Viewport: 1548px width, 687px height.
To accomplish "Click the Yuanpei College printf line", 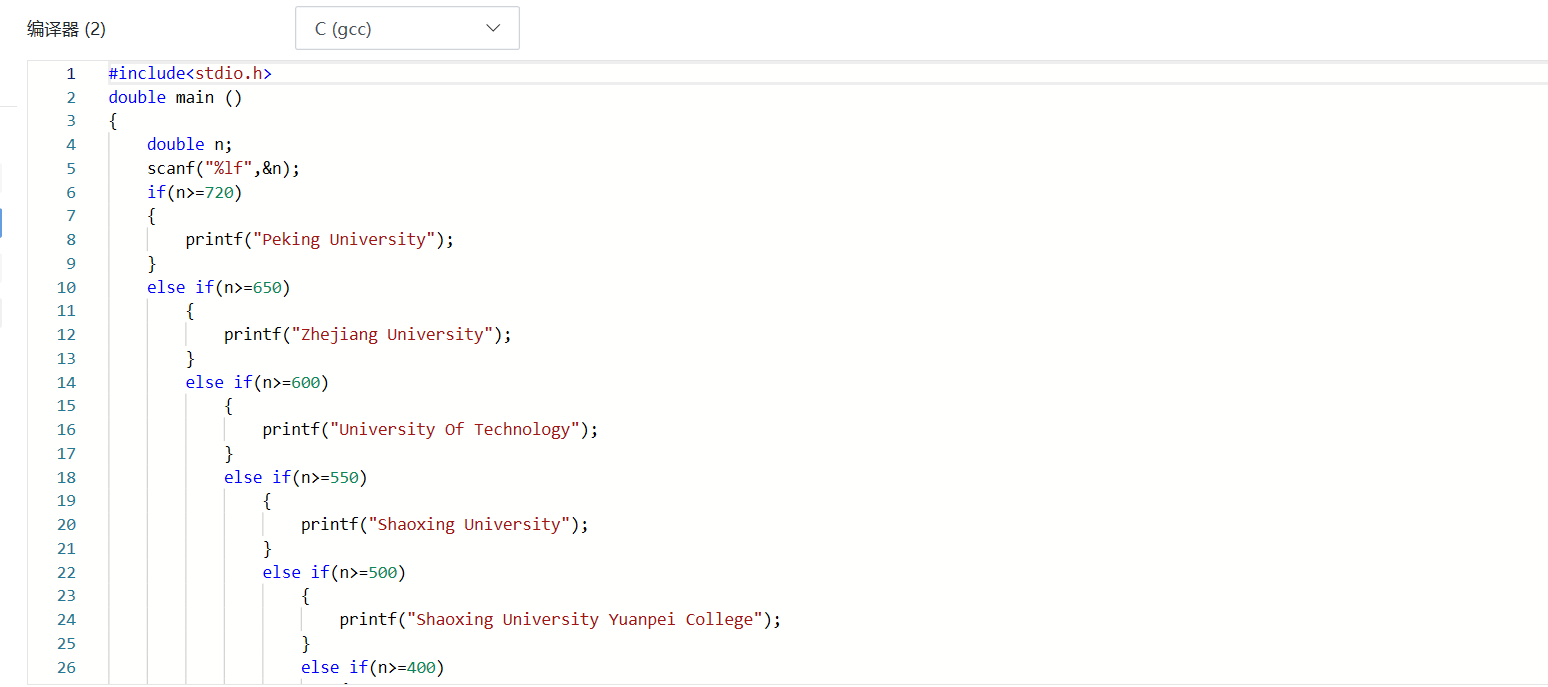I will pyautogui.click(x=560, y=619).
